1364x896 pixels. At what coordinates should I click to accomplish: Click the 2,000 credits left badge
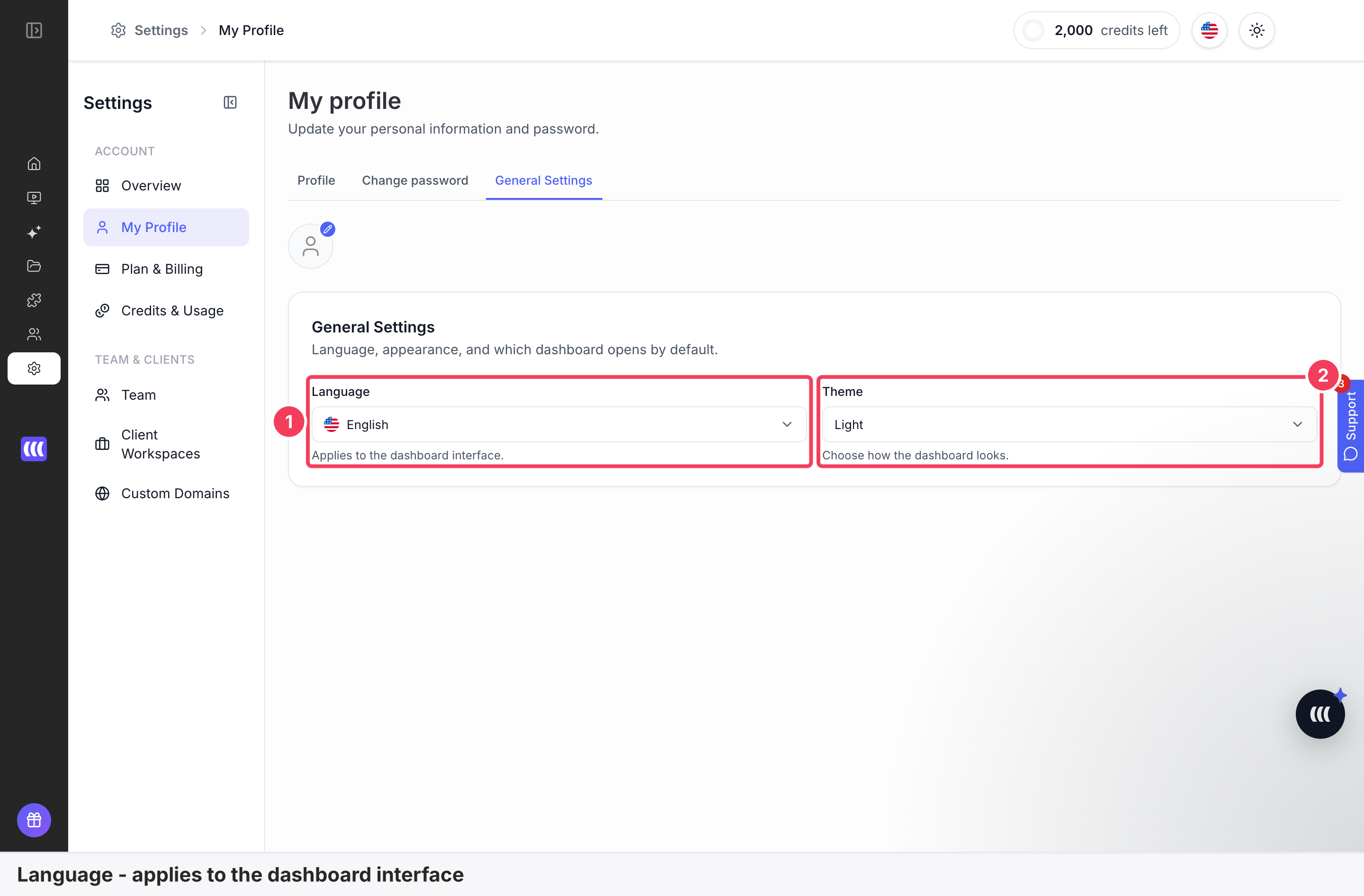1096,30
